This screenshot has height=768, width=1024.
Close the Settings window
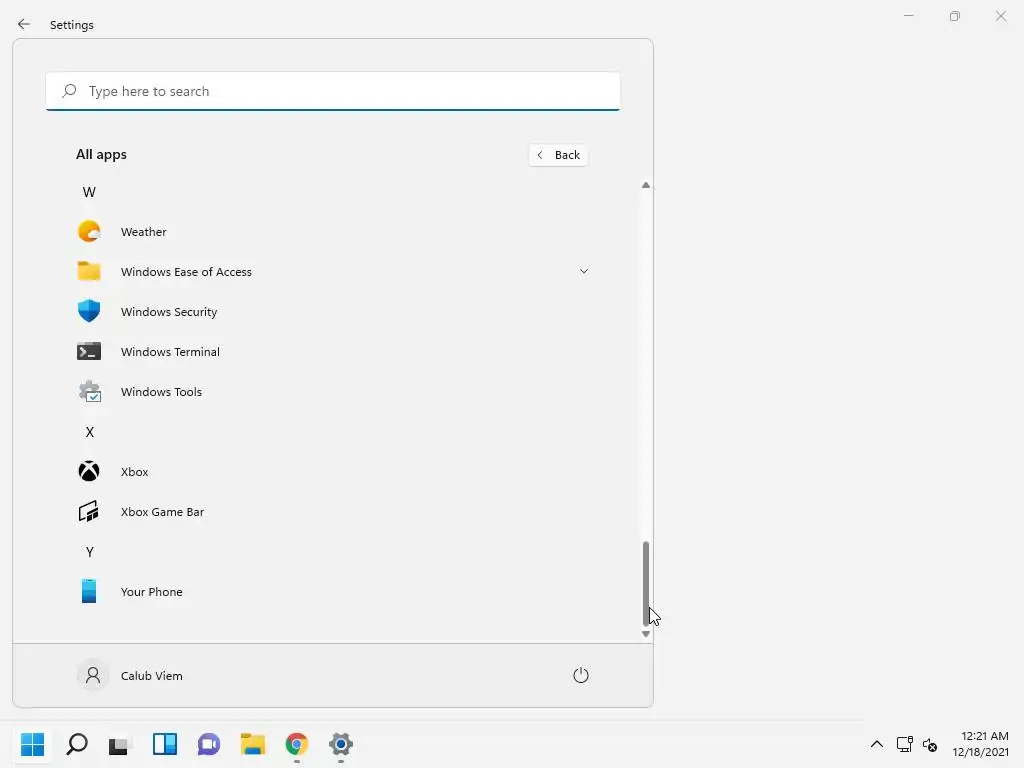pyautogui.click(x=1001, y=16)
